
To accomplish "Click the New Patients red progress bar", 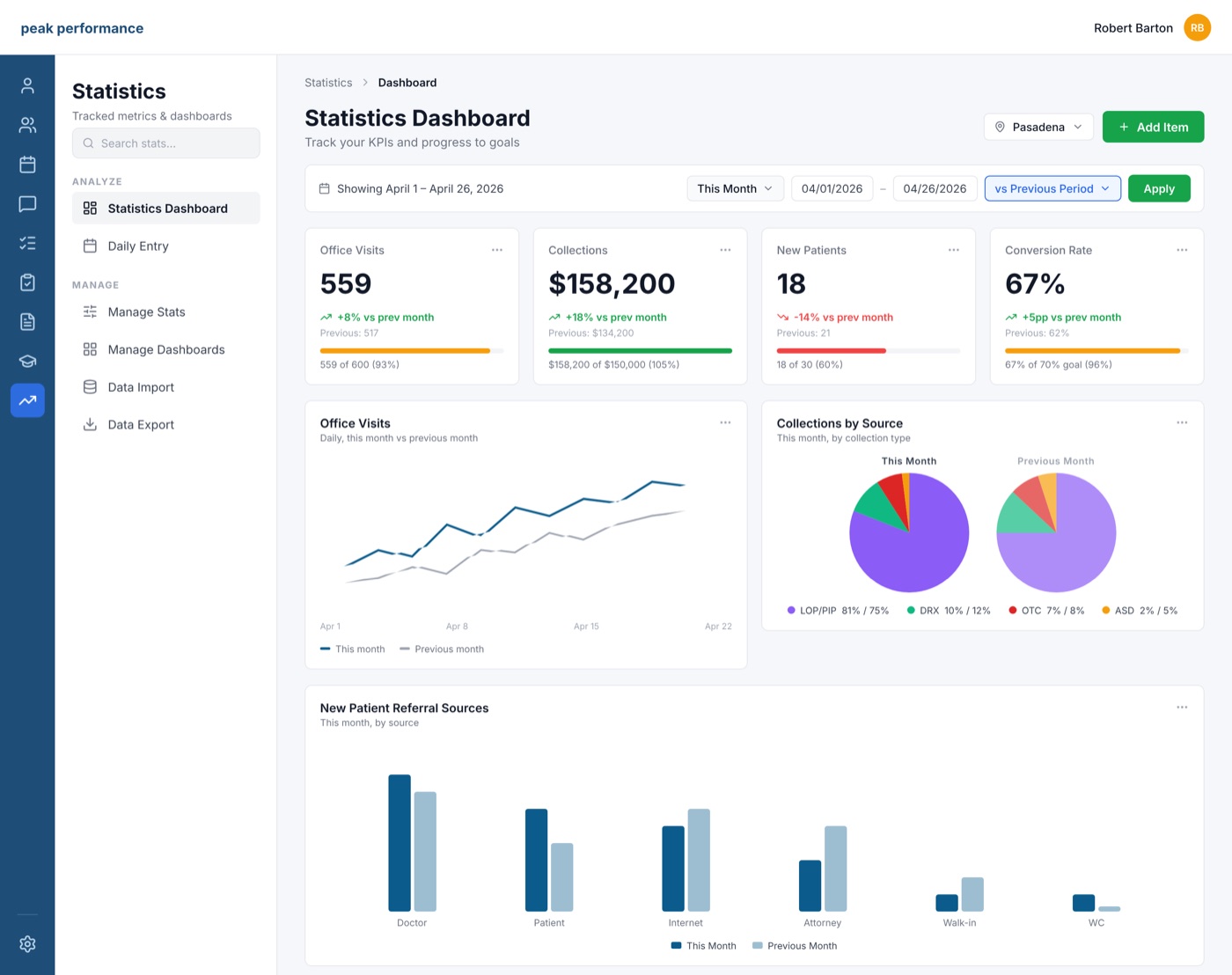I will [832, 351].
